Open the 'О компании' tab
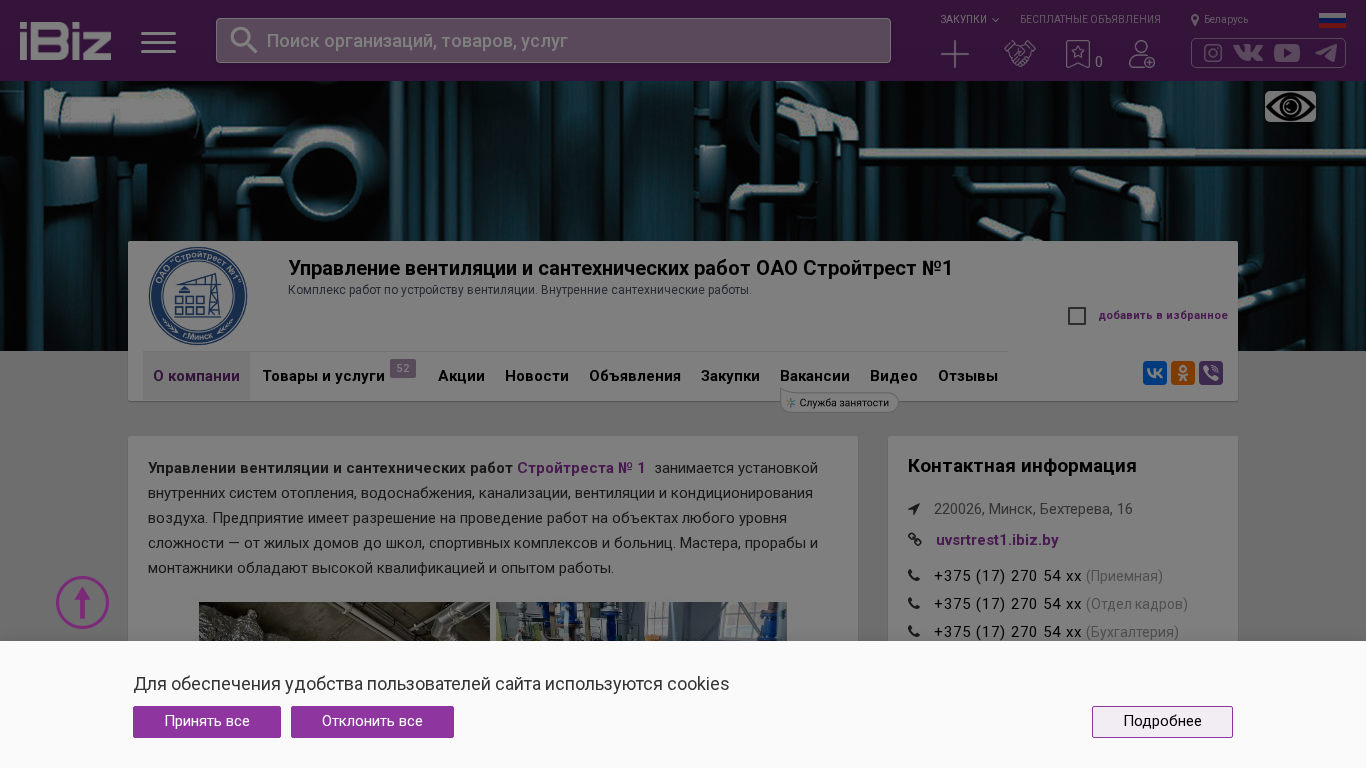 196,376
